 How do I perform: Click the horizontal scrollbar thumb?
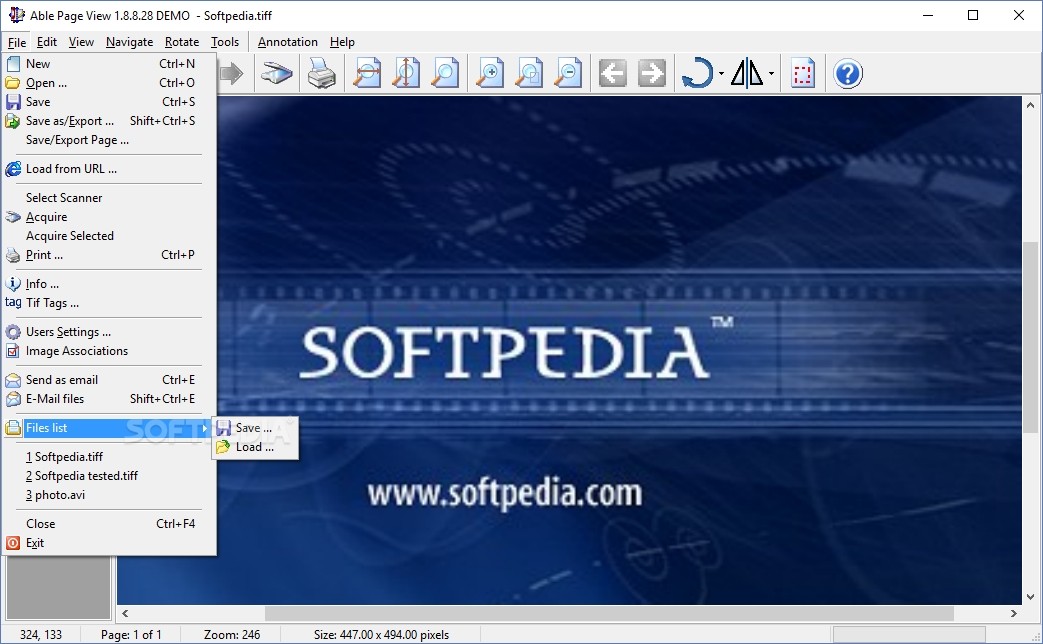(x=609, y=613)
